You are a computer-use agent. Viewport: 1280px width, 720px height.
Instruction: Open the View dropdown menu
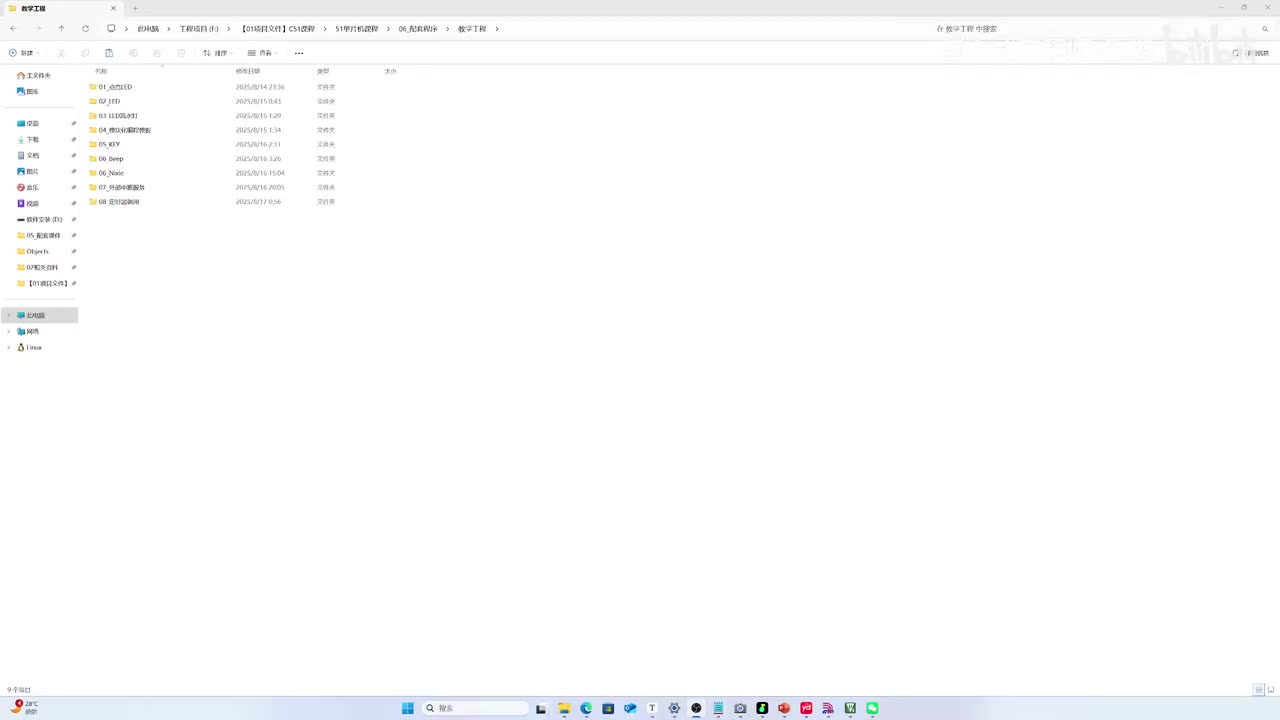click(x=262, y=53)
